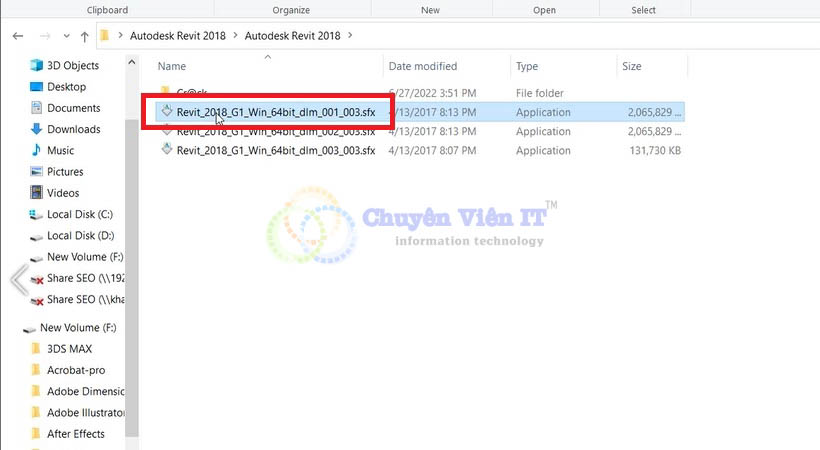Click the Pictures icon in sidebar

(36, 172)
